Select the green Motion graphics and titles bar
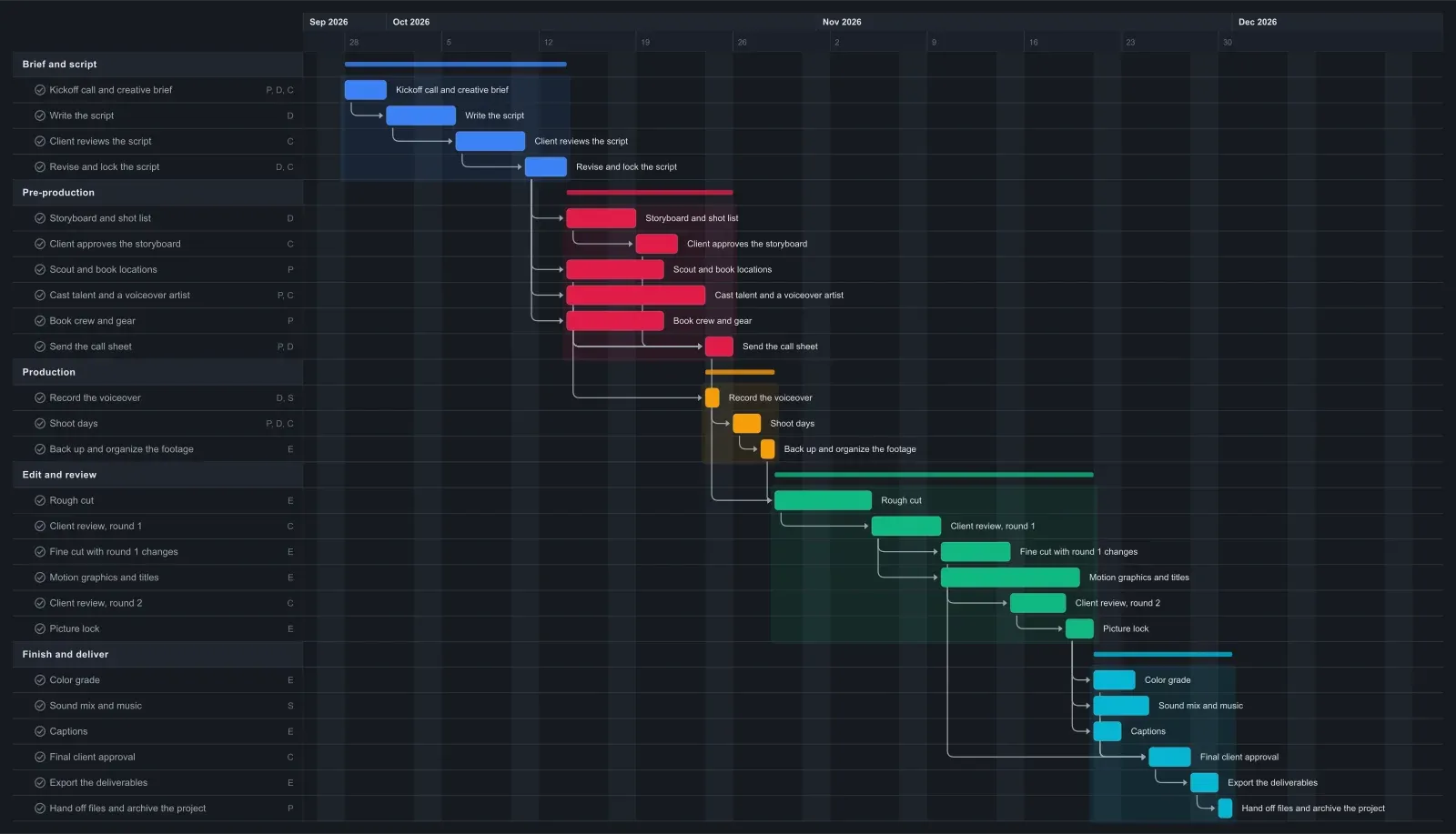 [x=1010, y=578]
